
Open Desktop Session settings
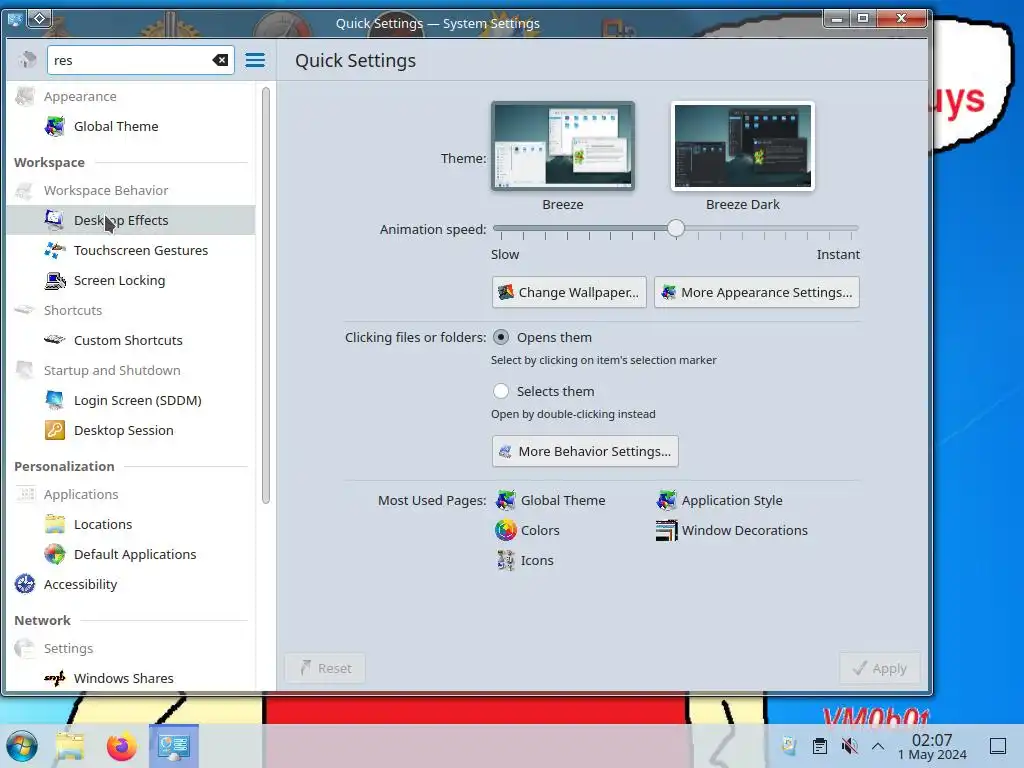click(x=131, y=430)
